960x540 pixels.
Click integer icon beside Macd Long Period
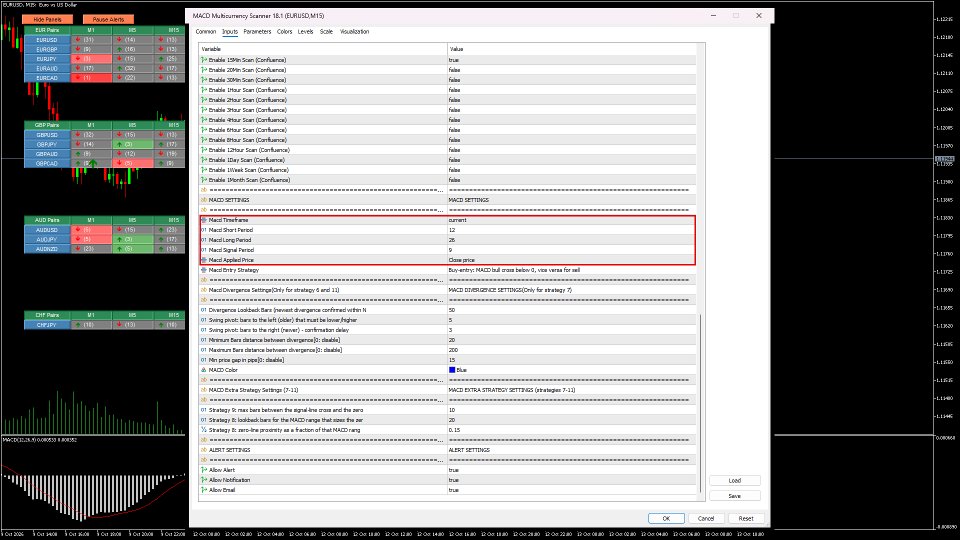coord(204,240)
